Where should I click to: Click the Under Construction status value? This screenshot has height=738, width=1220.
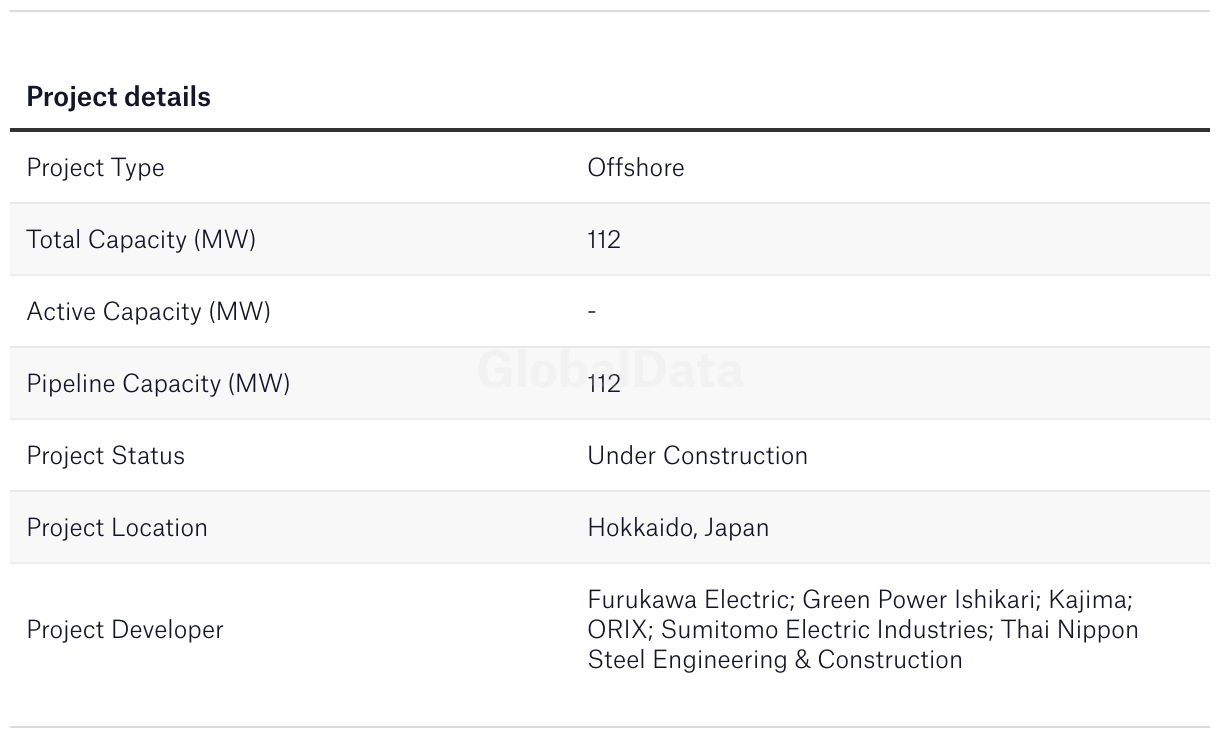click(x=697, y=456)
